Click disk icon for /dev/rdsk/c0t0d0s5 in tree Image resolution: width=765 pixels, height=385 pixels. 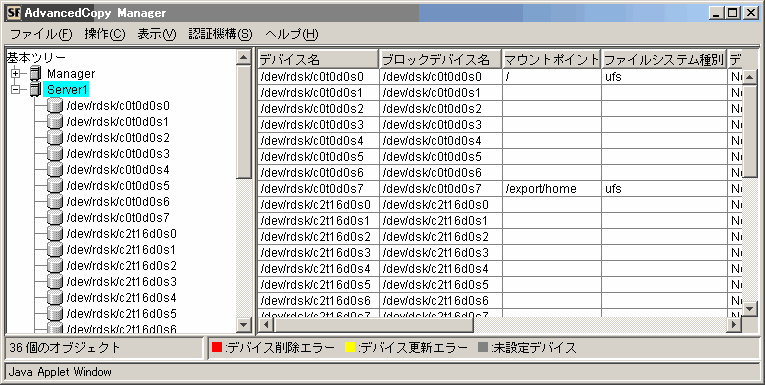point(55,186)
